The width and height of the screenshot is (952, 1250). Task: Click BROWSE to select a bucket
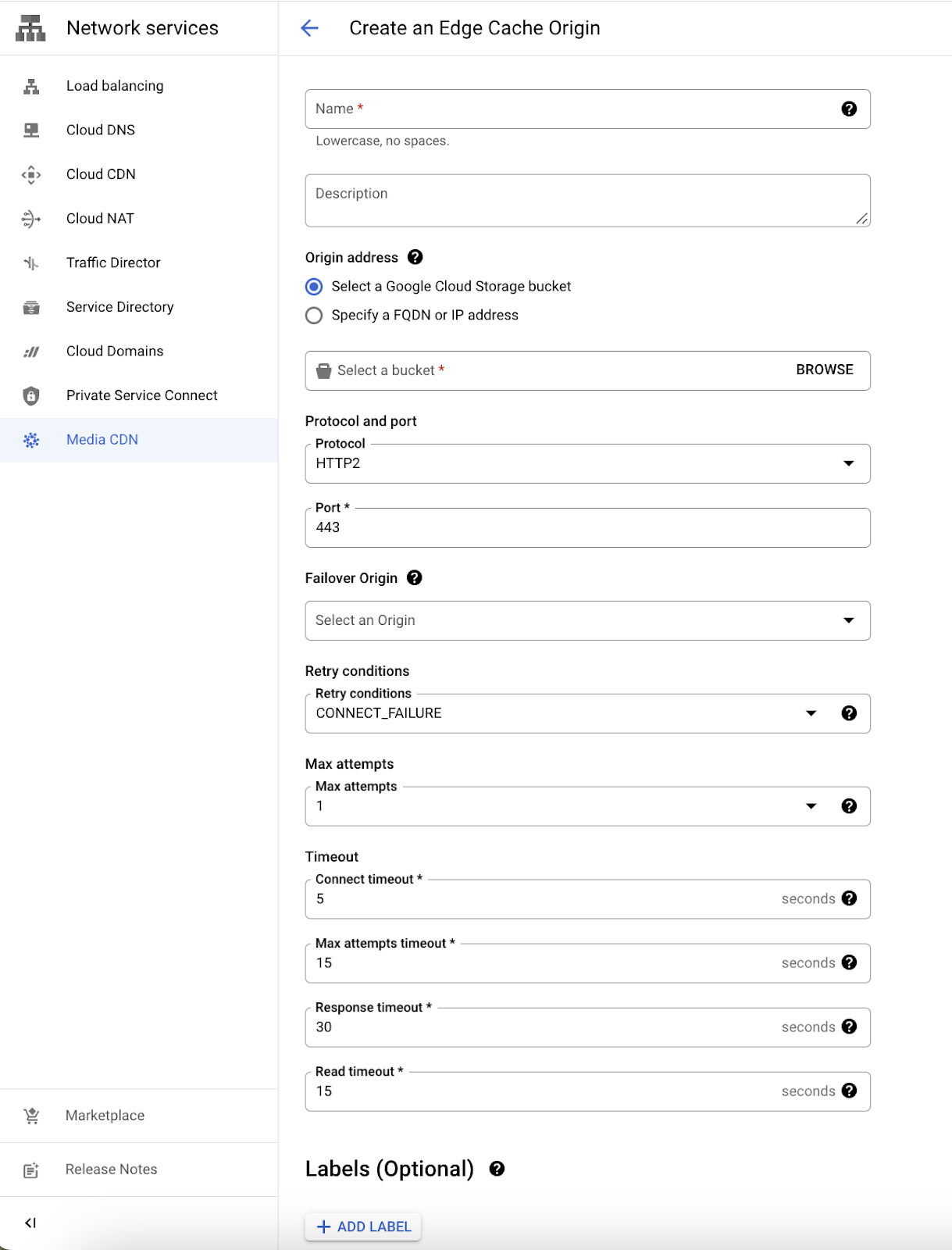(824, 370)
